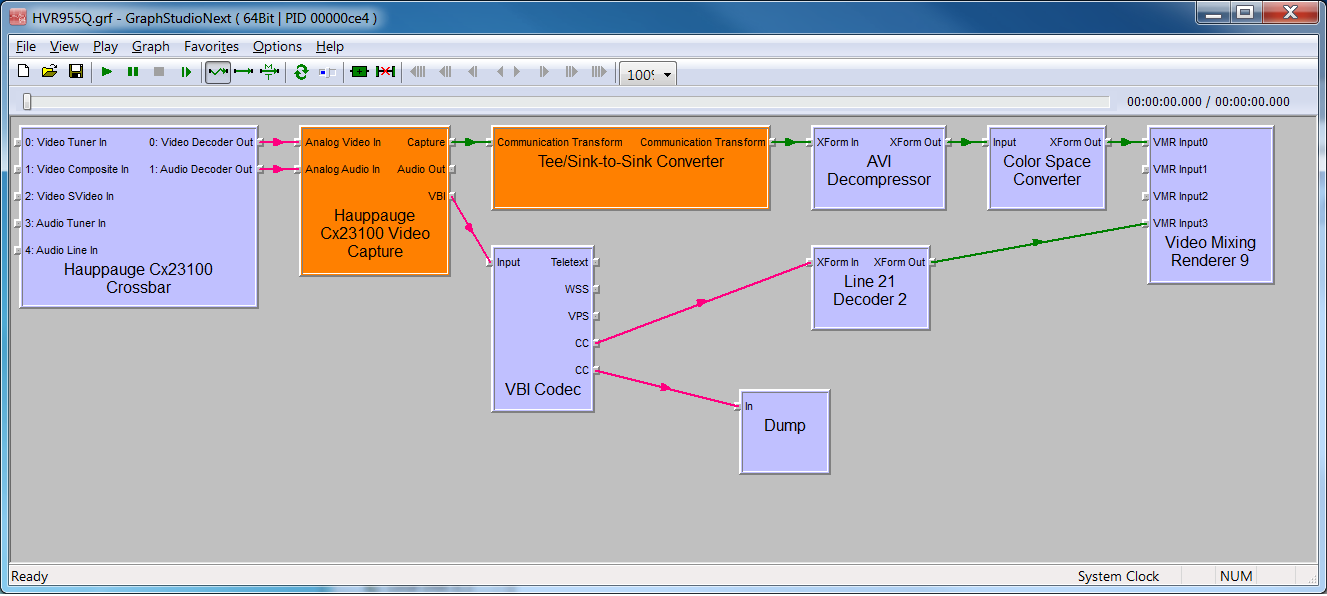Viewport: 1327px width, 596px height.
Task: Open the zoom percentage dropdown
Action: pos(667,74)
